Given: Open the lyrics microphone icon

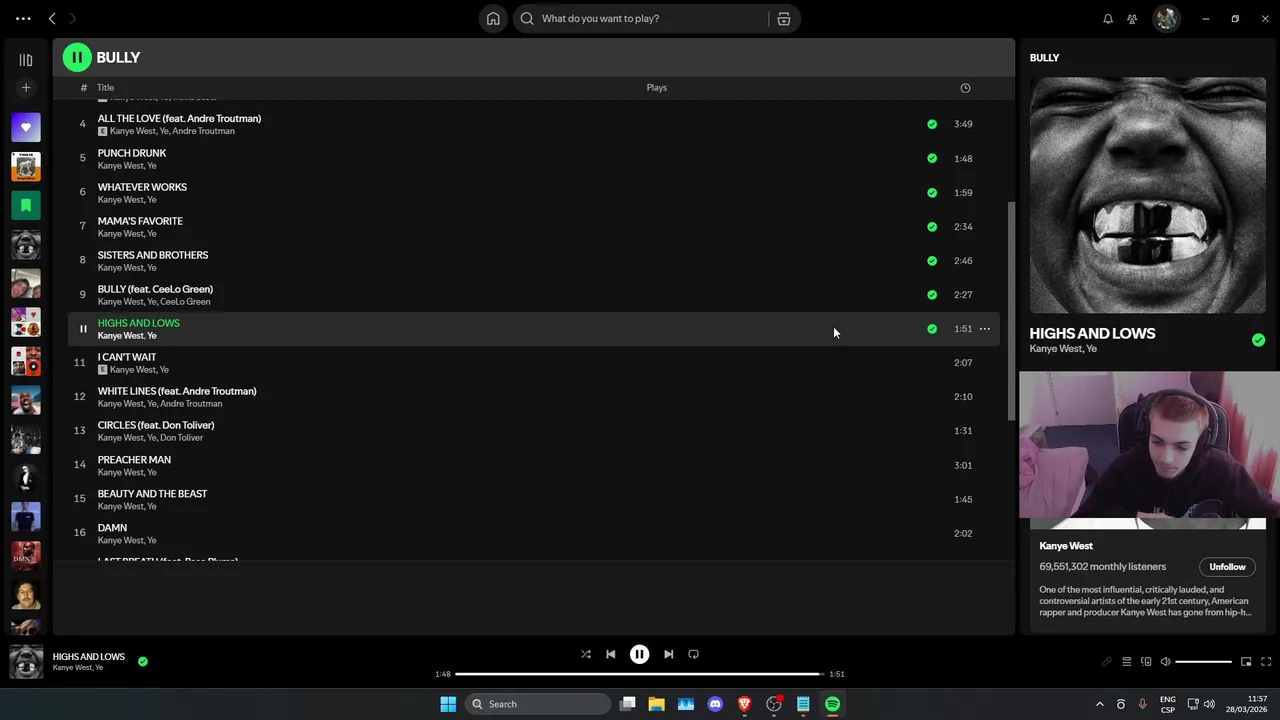Looking at the screenshot, I should point(1107,662).
